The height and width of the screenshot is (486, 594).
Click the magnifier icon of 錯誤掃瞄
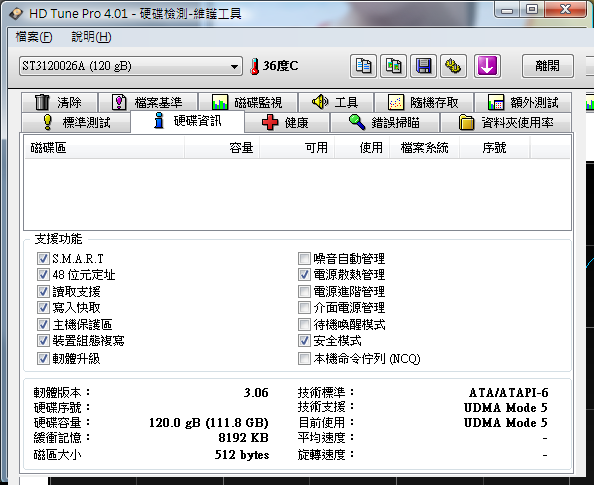pos(356,122)
